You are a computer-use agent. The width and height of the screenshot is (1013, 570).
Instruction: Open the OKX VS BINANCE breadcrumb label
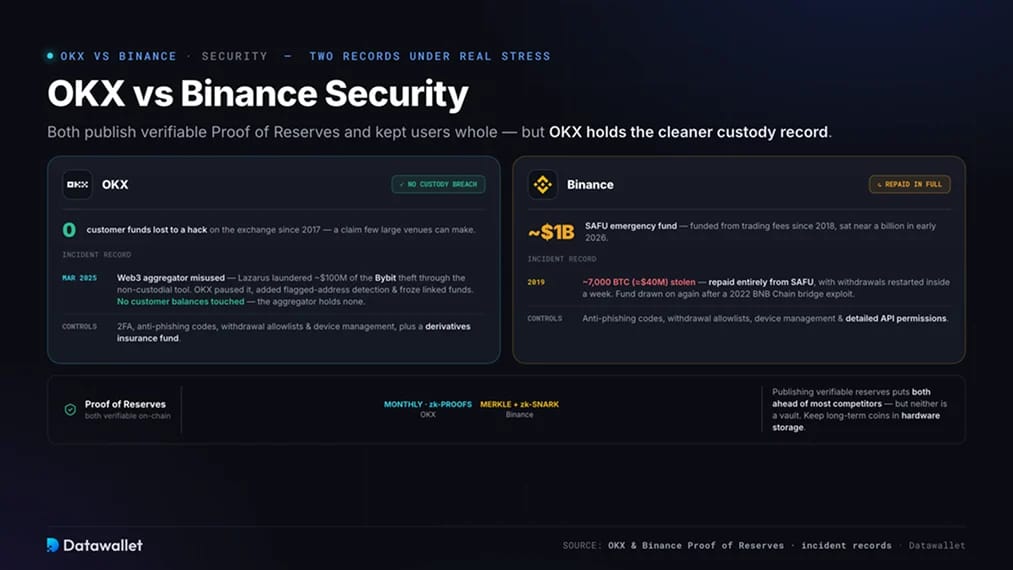118,56
